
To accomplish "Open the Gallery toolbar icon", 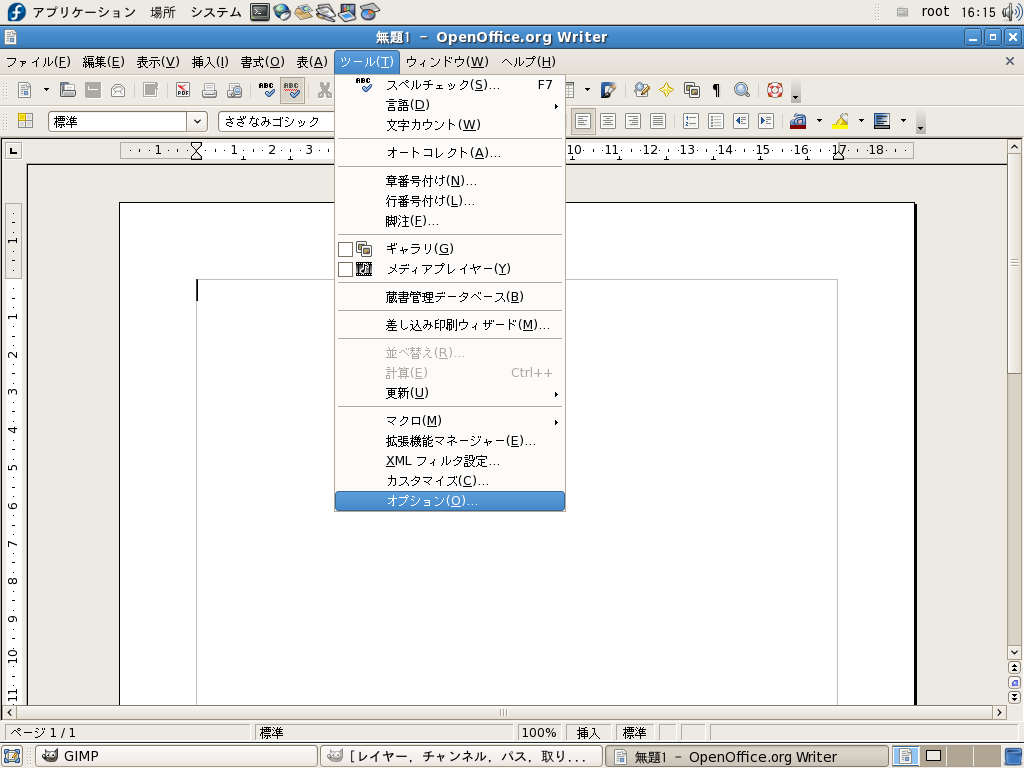I will (x=692, y=90).
